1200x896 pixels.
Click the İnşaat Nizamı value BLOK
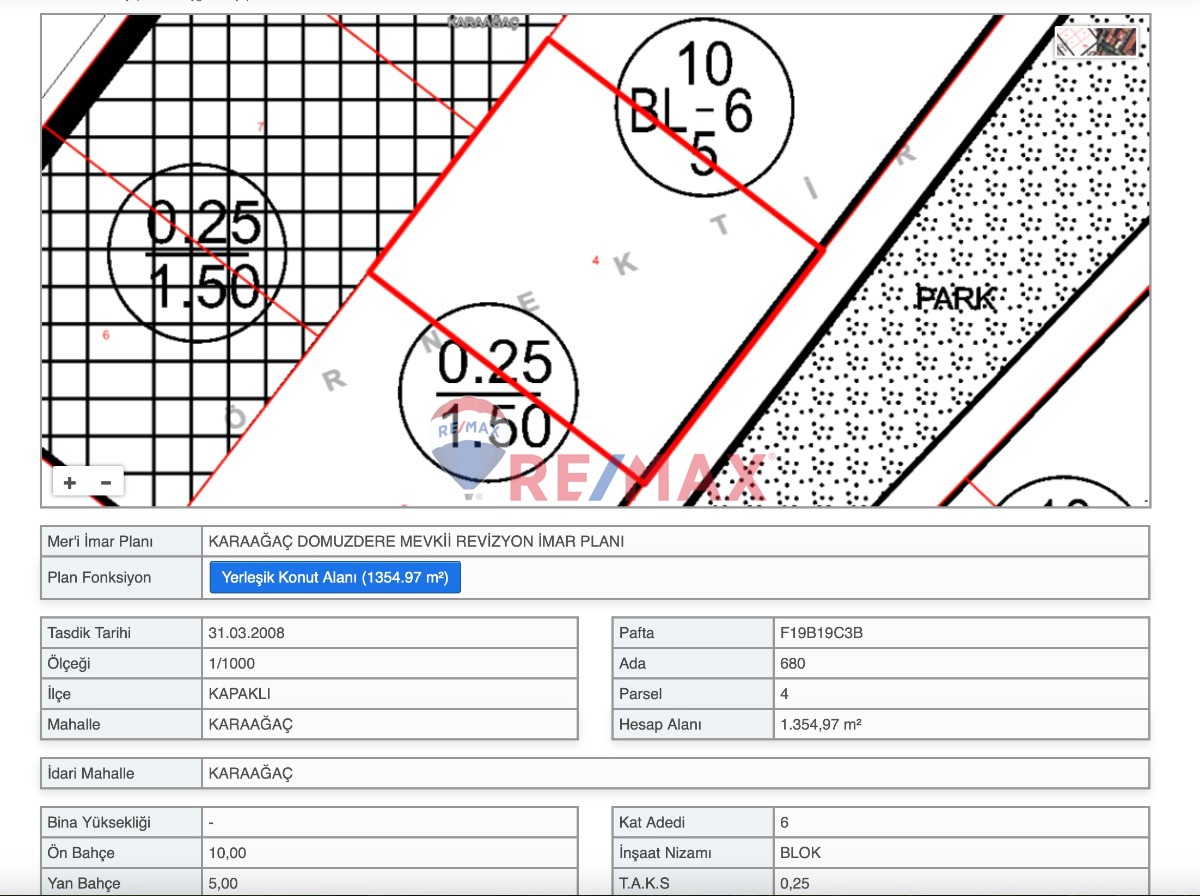point(800,853)
